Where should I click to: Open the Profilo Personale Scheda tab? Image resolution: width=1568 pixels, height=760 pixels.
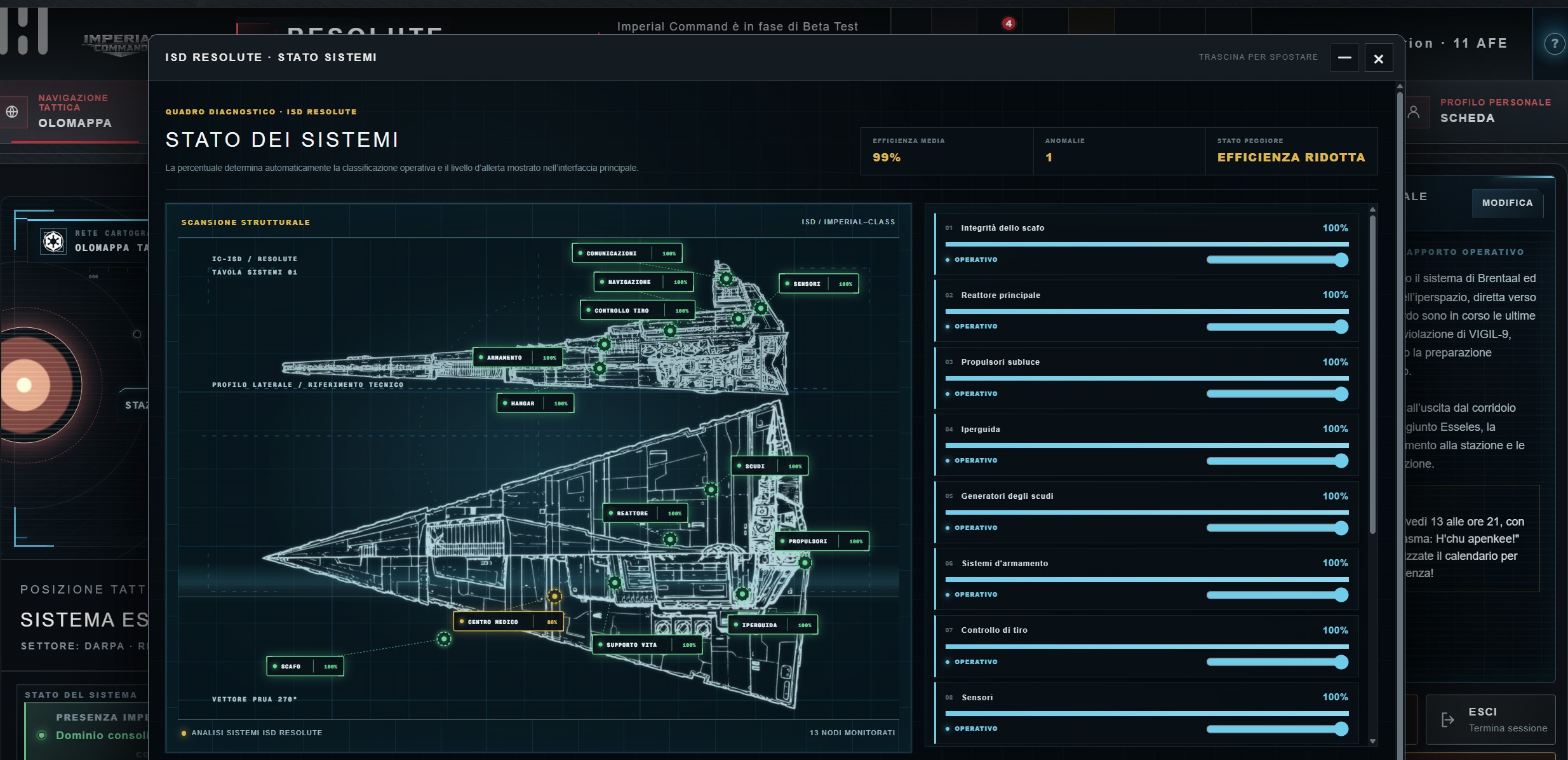tap(1486, 112)
